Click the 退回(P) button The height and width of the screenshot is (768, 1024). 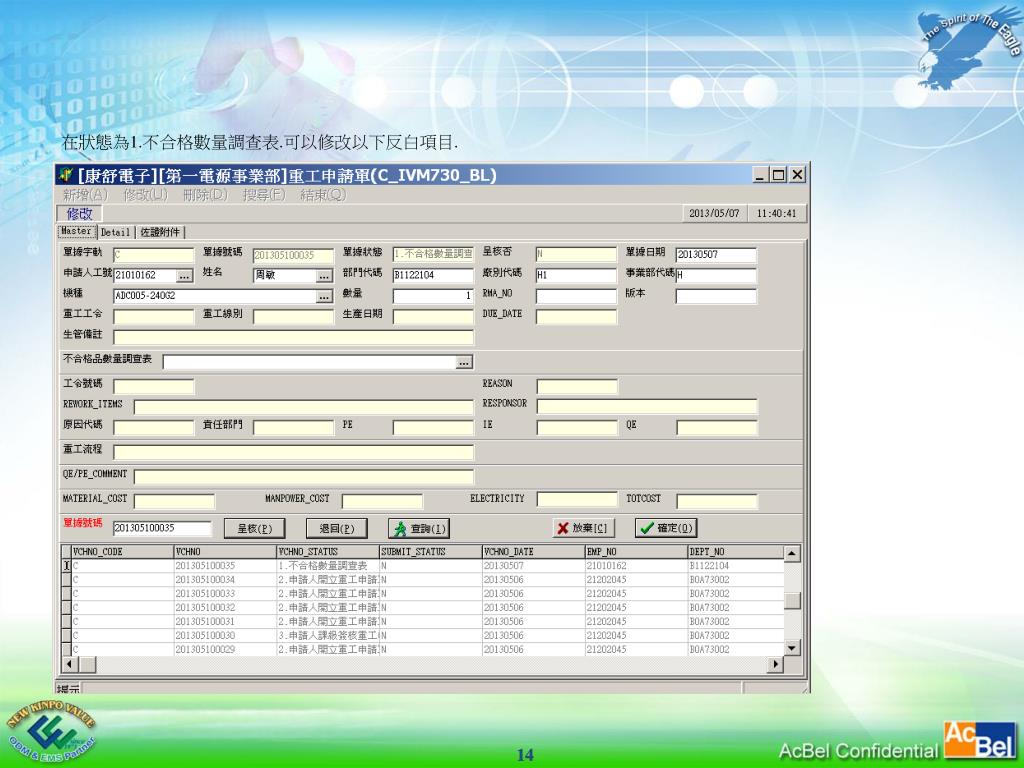click(x=337, y=528)
